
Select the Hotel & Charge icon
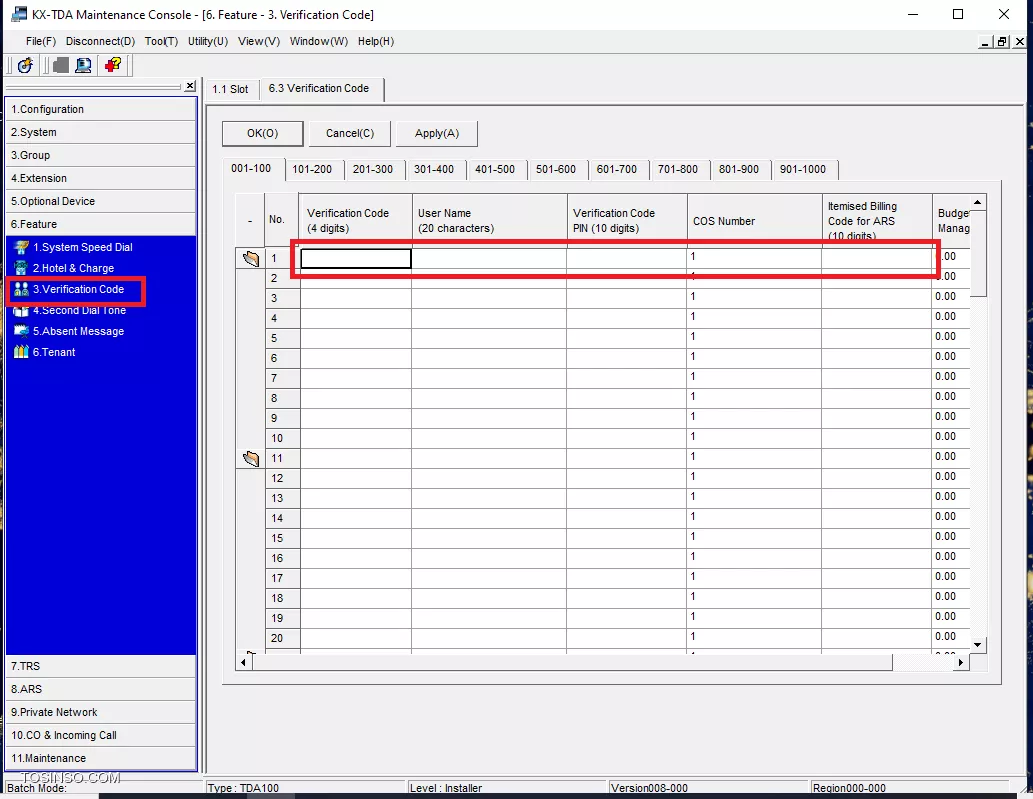[21, 268]
